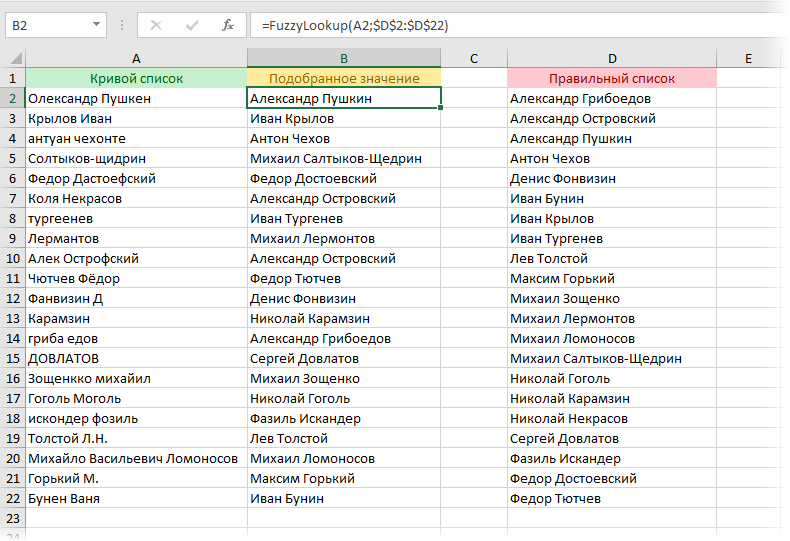790x541 pixels.
Task: Select cell 'Горький М.'
Action: click(136, 479)
